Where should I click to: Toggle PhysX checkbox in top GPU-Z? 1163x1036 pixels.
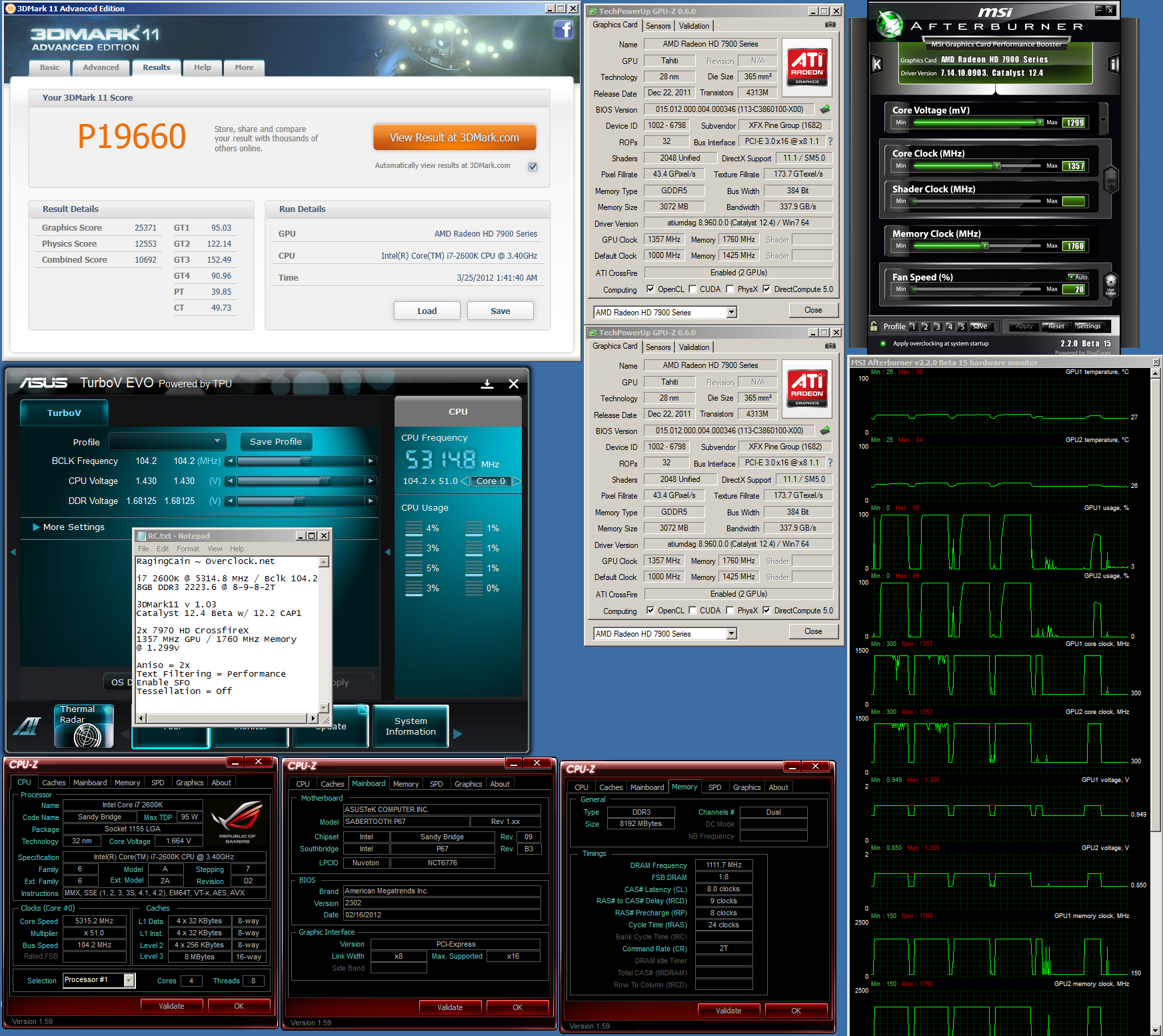point(730,289)
